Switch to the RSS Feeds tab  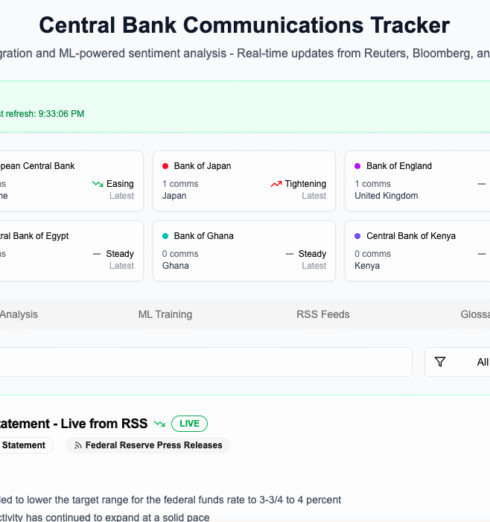(323, 314)
